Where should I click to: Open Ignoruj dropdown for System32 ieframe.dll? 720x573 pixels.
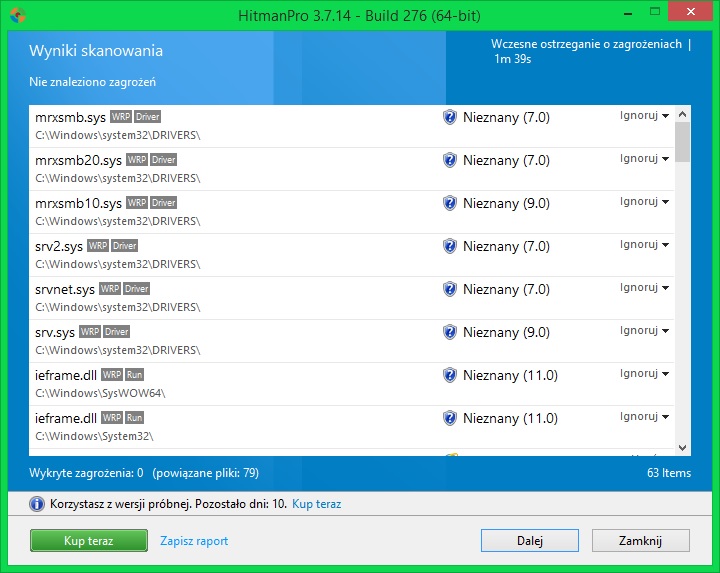tap(644, 416)
